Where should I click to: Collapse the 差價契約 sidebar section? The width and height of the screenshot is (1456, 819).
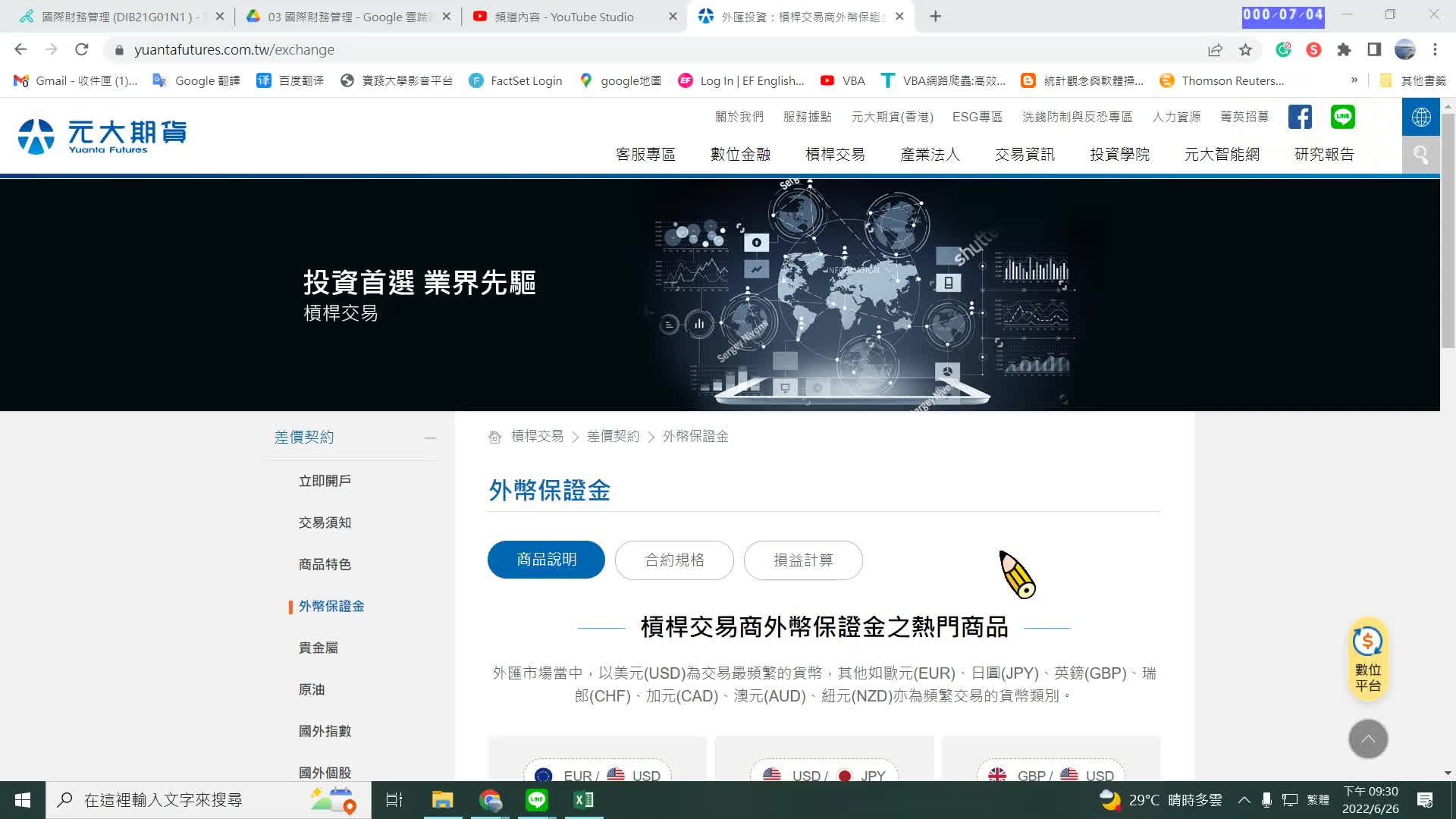[x=430, y=438]
